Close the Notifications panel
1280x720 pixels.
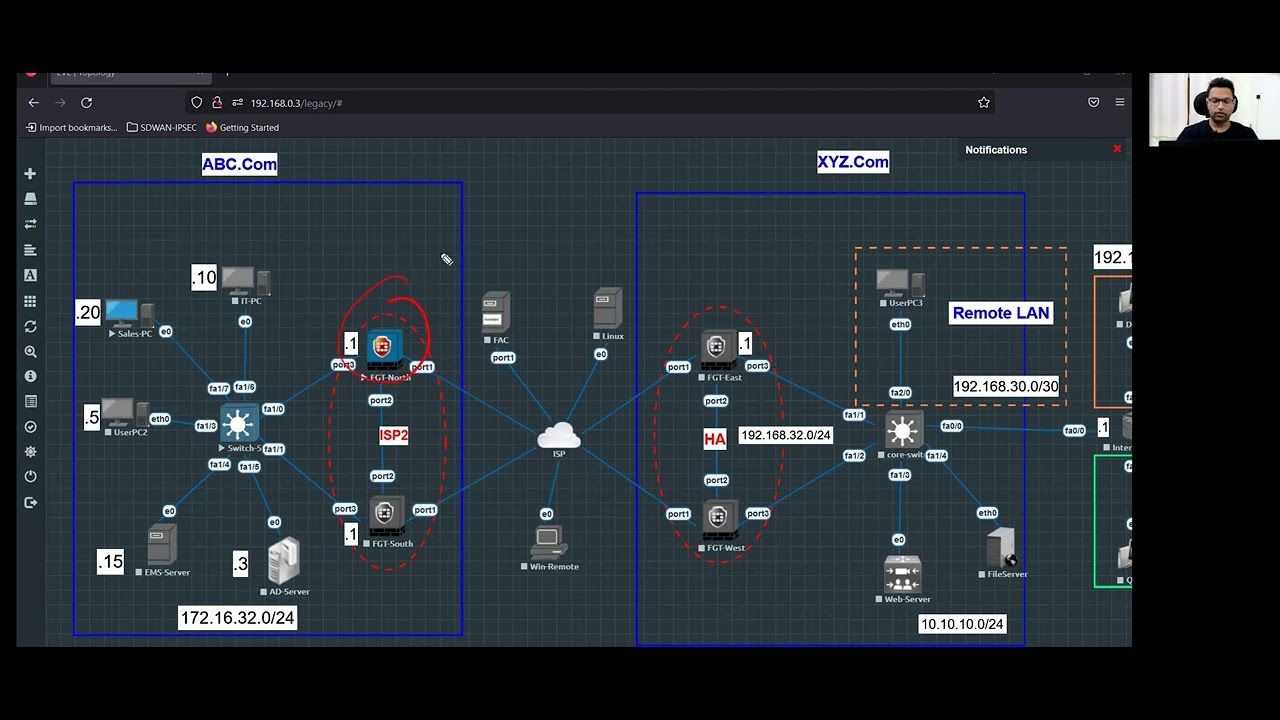point(1117,149)
